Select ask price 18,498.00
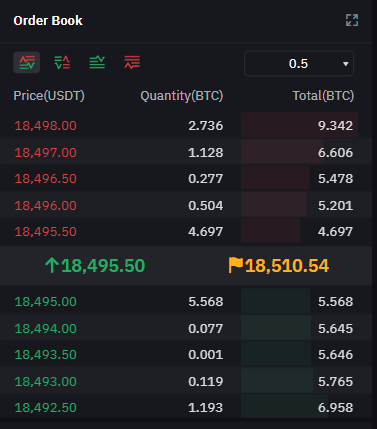The width and height of the screenshot is (377, 429). coord(46,126)
